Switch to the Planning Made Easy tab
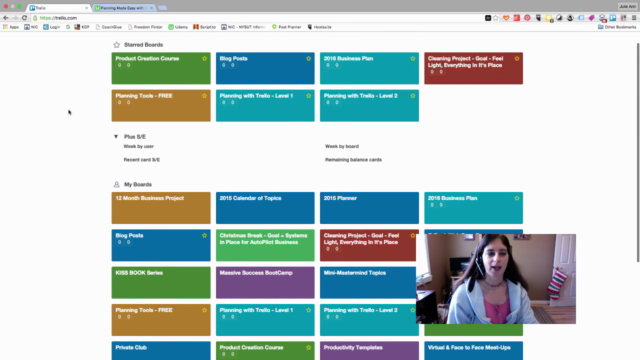 [124, 8]
